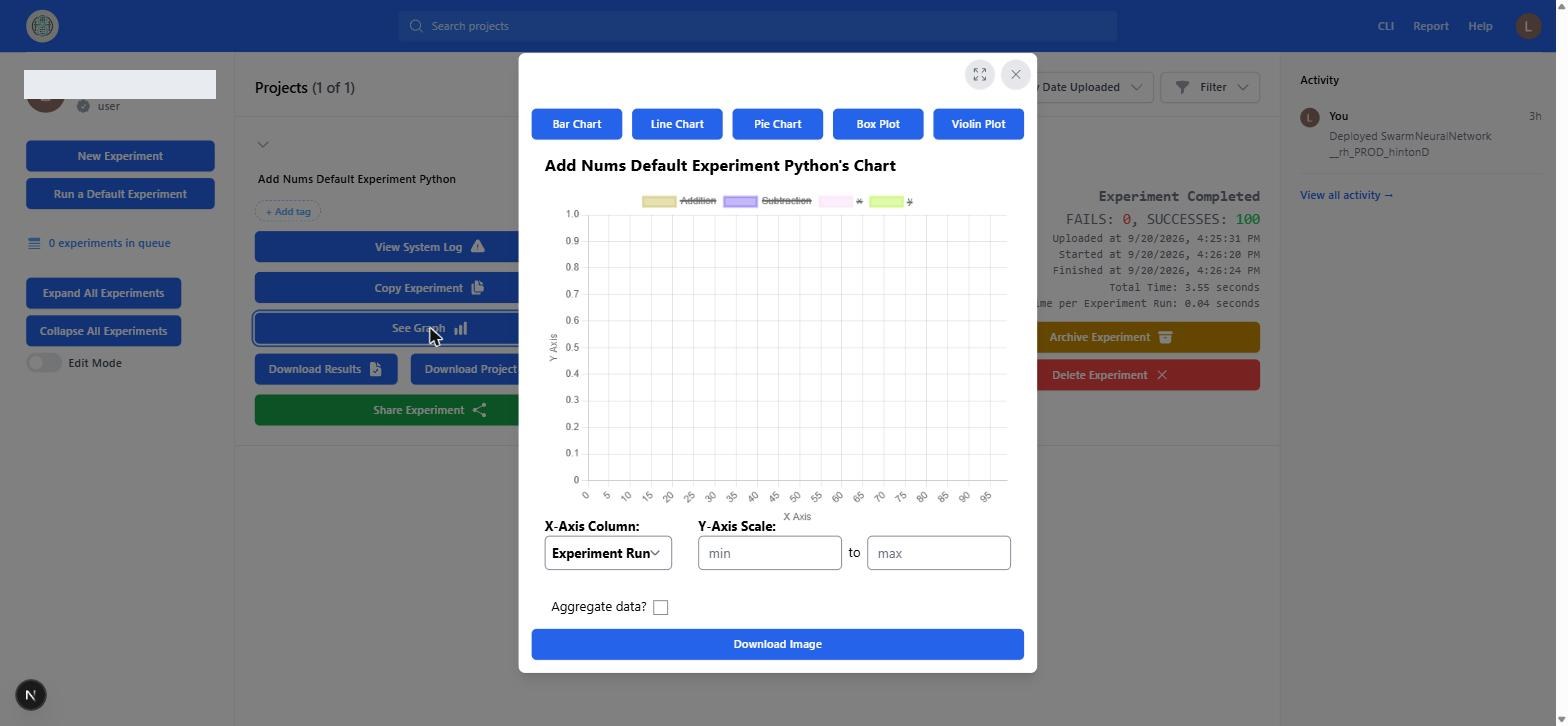Click the Archive Experiment box icon
The height and width of the screenshot is (726, 1568).
(x=1165, y=337)
